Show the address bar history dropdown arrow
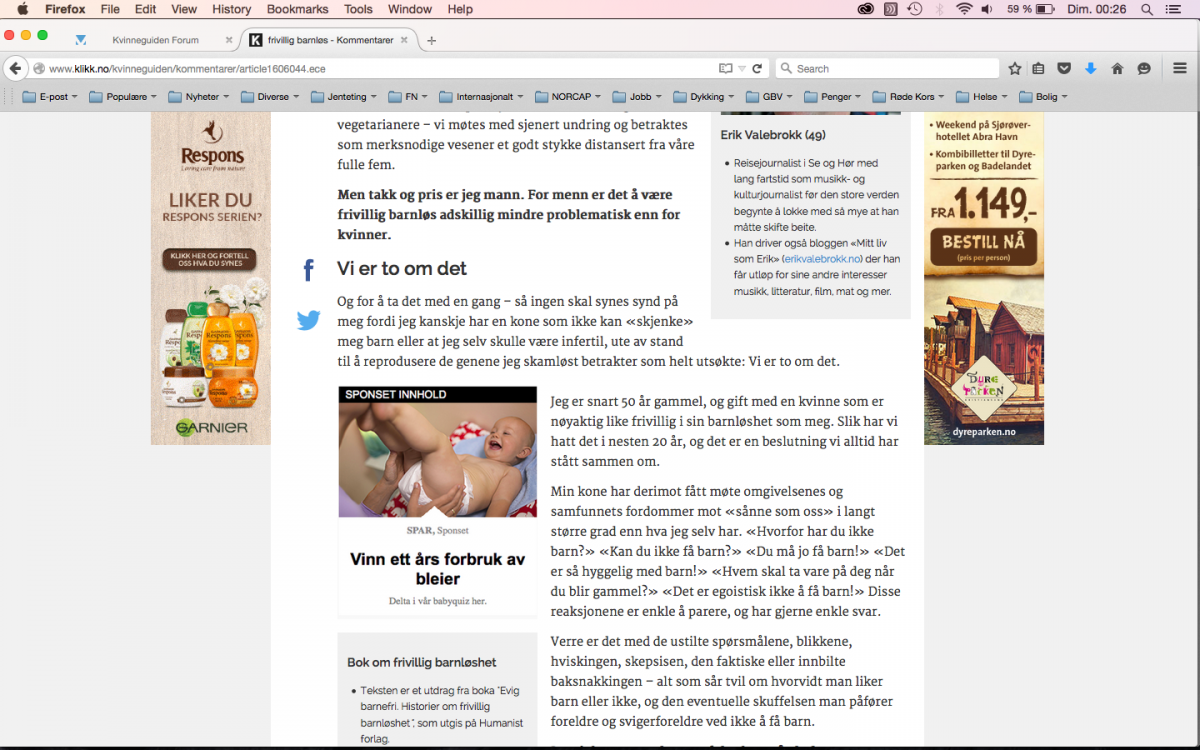The image size is (1200, 750). click(x=742, y=68)
